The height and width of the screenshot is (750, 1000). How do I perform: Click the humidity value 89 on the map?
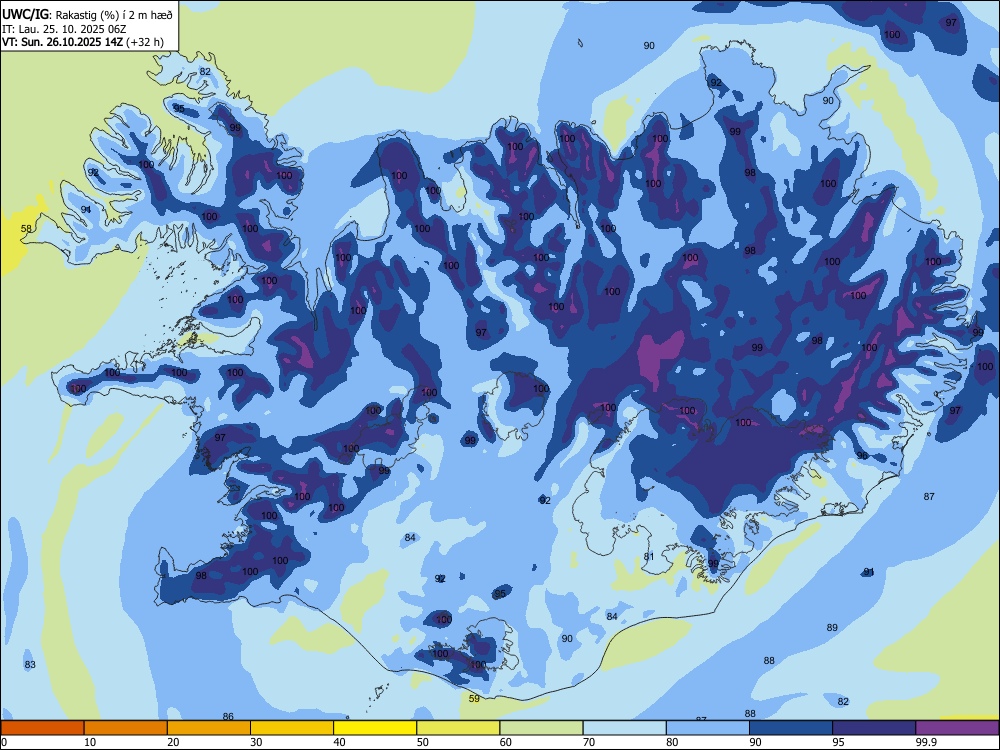832,628
